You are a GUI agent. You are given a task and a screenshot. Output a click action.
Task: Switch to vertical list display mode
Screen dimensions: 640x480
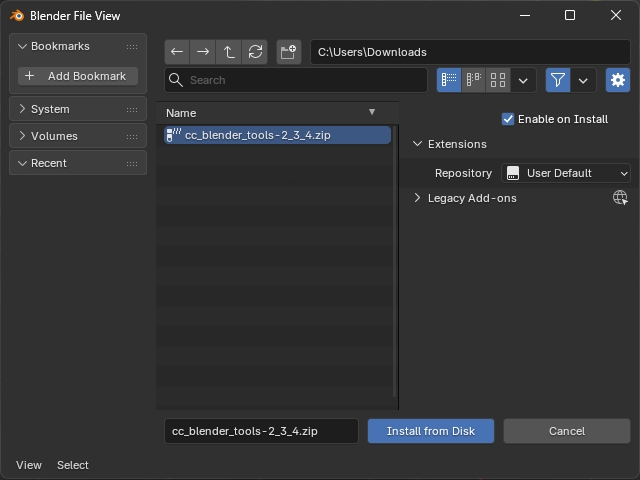click(449, 80)
